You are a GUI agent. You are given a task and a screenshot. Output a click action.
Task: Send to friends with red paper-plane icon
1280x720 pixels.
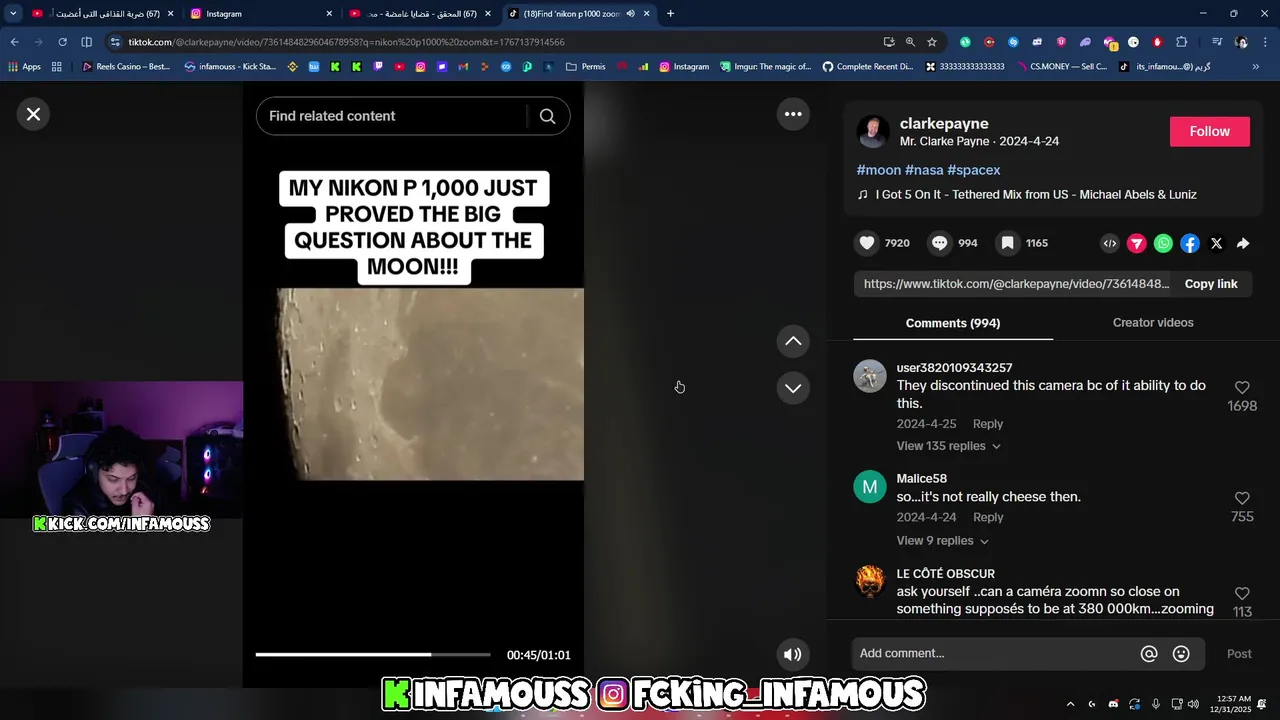(1137, 243)
